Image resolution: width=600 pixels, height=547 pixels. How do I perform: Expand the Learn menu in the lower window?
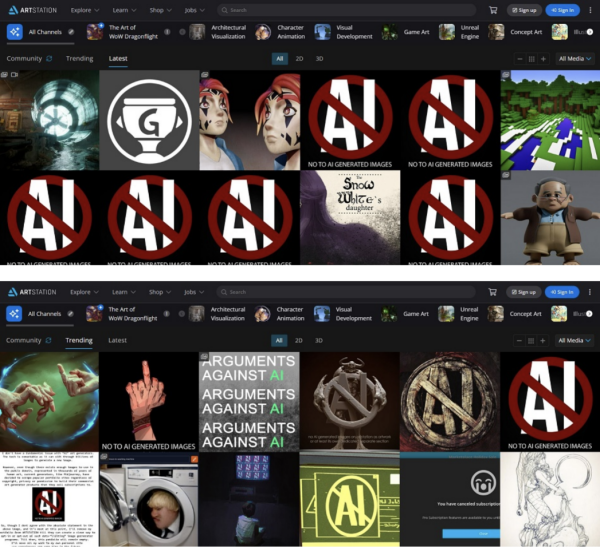[123, 292]
